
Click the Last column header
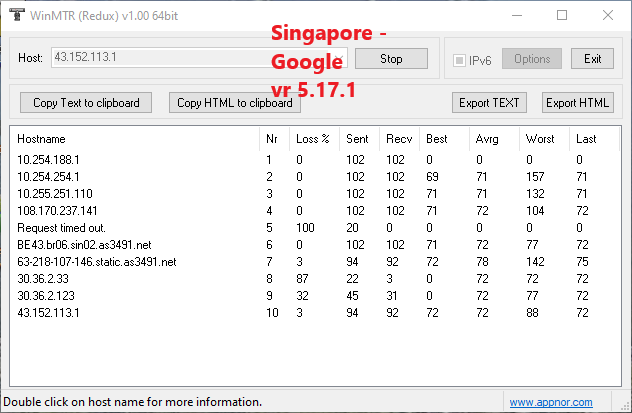[x=594, y=139]
